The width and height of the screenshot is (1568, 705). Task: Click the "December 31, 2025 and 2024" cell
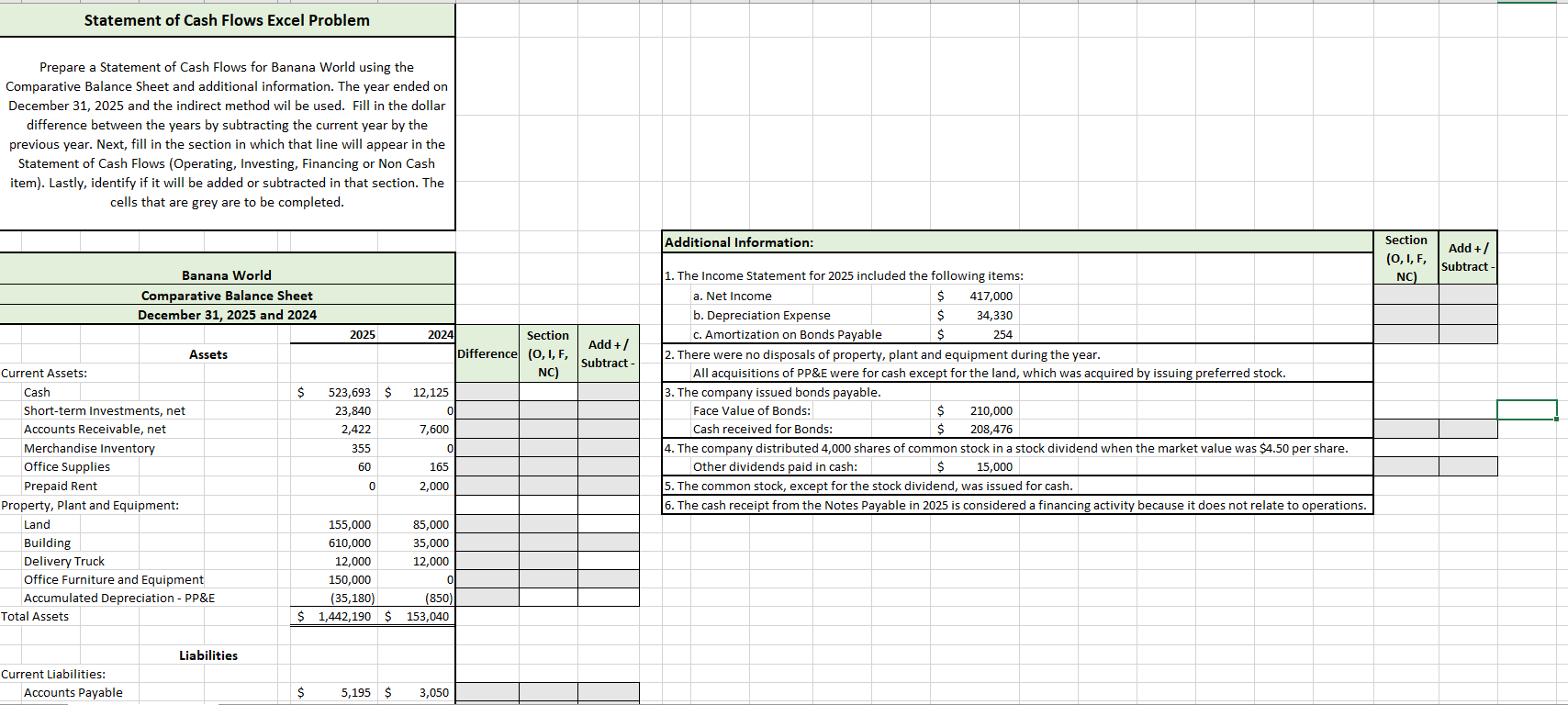pos(227,315)
